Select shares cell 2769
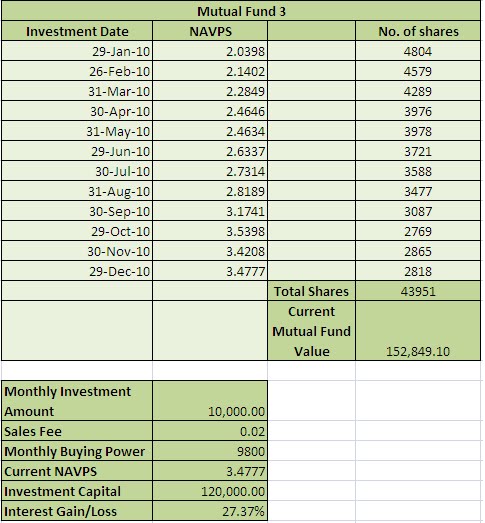The image size is (485, 523). point(418,231)
